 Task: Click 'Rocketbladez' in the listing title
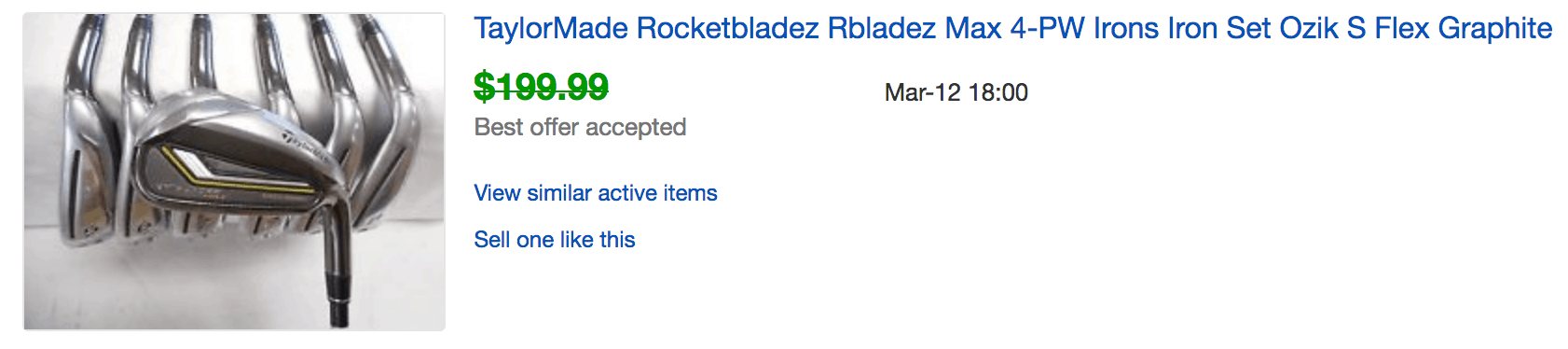coord(728,29)
